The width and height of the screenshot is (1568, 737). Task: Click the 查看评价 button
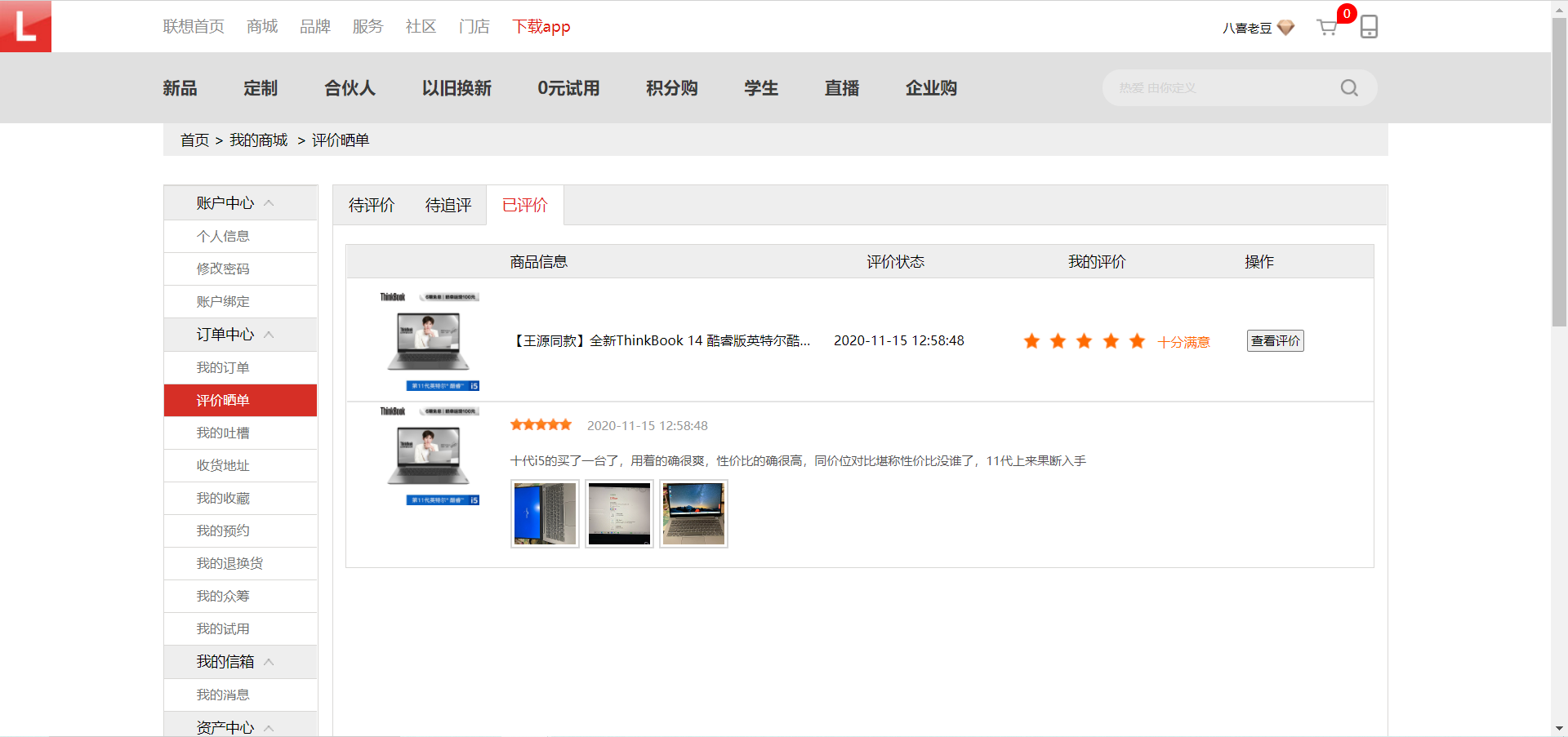[1275, 340]
